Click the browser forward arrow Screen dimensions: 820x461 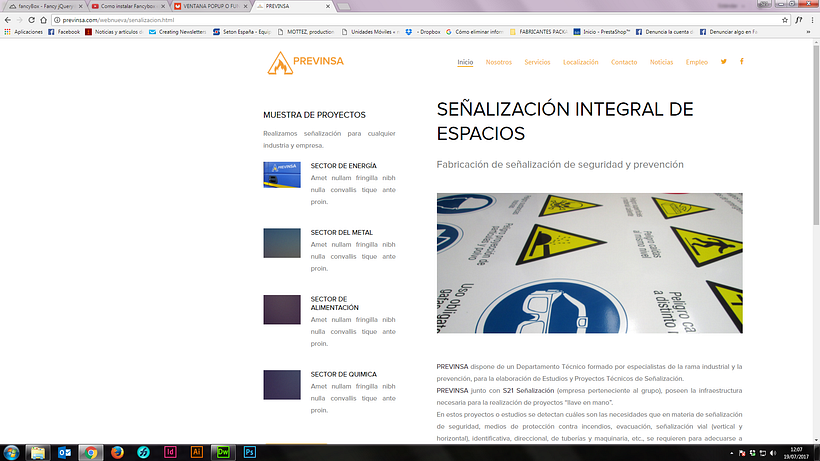(19, 20)
